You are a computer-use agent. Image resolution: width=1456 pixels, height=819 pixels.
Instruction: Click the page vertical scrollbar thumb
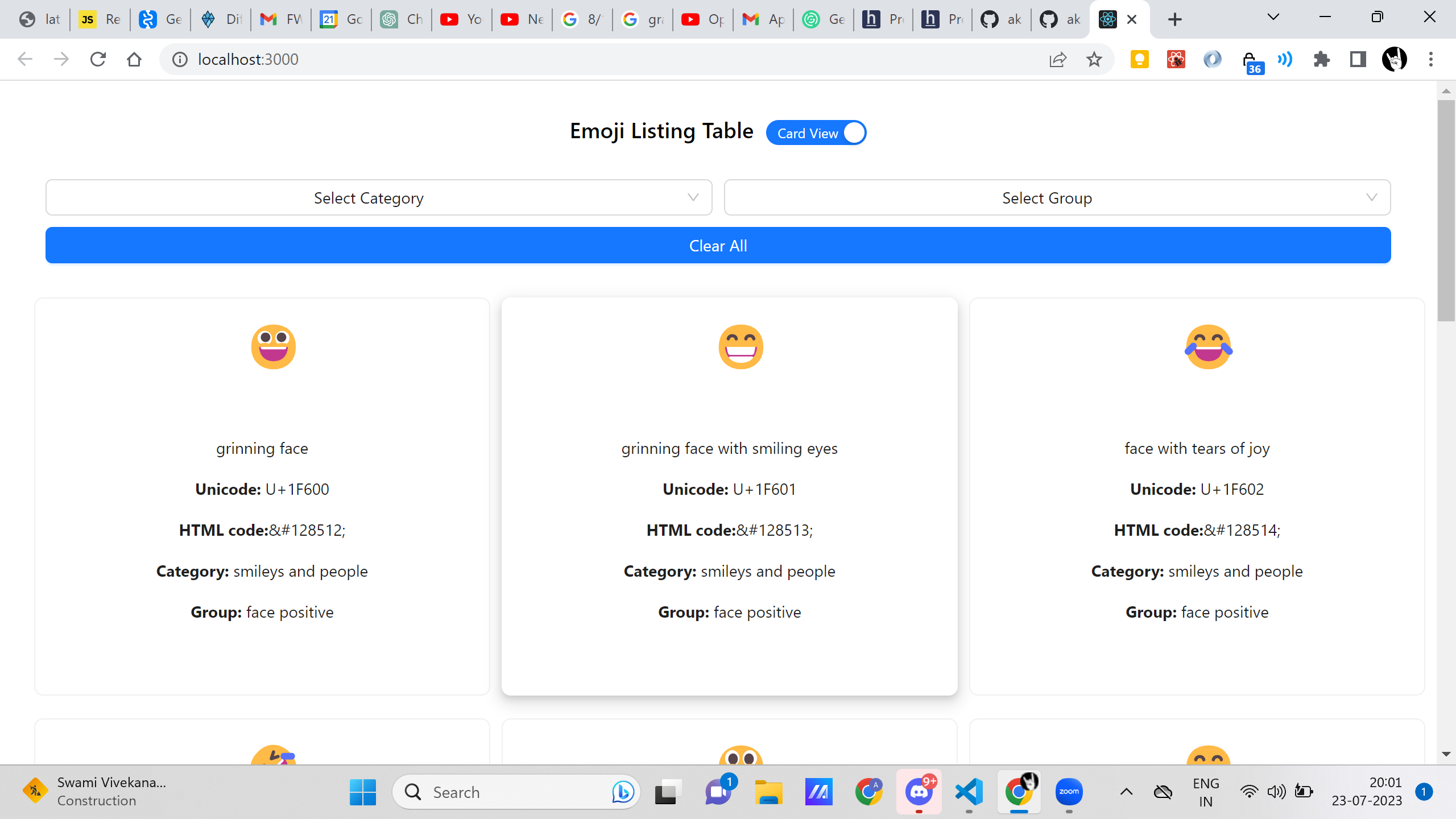click(x=1446, y=210)
